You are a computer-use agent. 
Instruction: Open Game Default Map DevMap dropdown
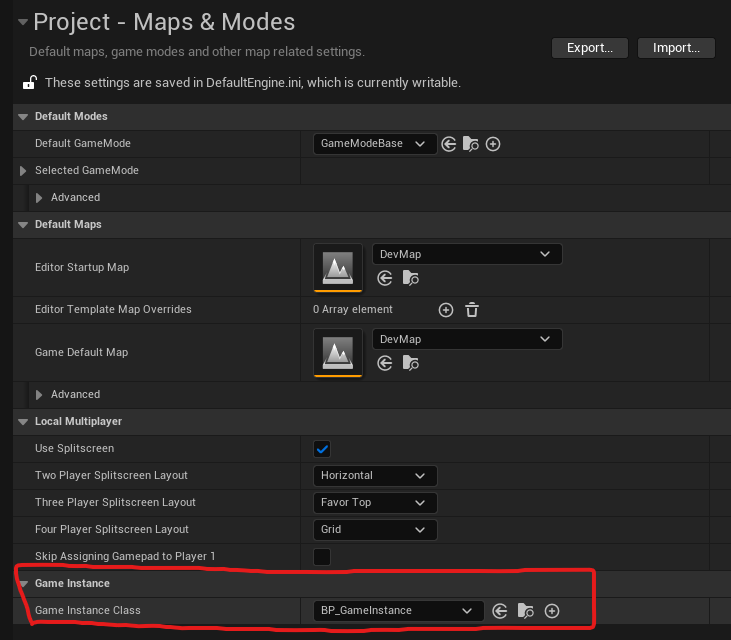(467, 339)
